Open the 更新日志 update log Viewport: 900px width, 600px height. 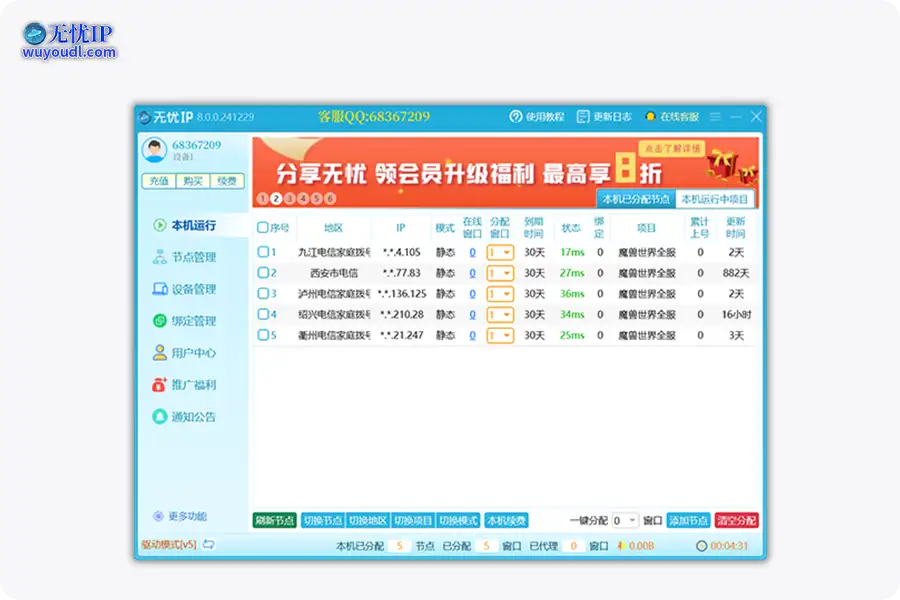tap(604, 117)
